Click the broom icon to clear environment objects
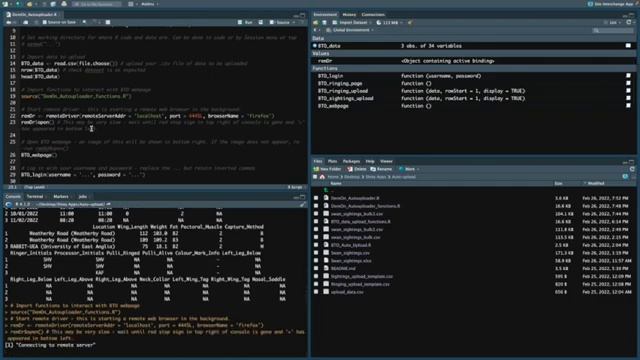This screenshot has height=360, width=640. point(410,22)
